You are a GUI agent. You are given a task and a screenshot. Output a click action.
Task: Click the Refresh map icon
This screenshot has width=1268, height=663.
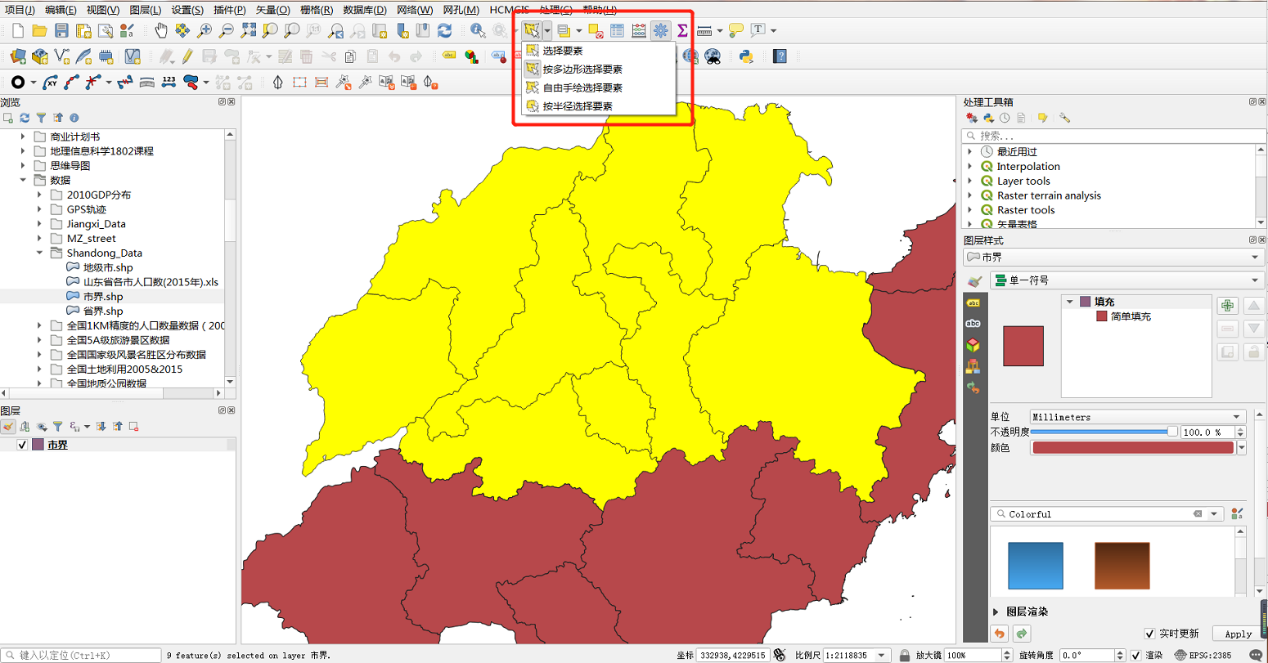tap(445, 31)
